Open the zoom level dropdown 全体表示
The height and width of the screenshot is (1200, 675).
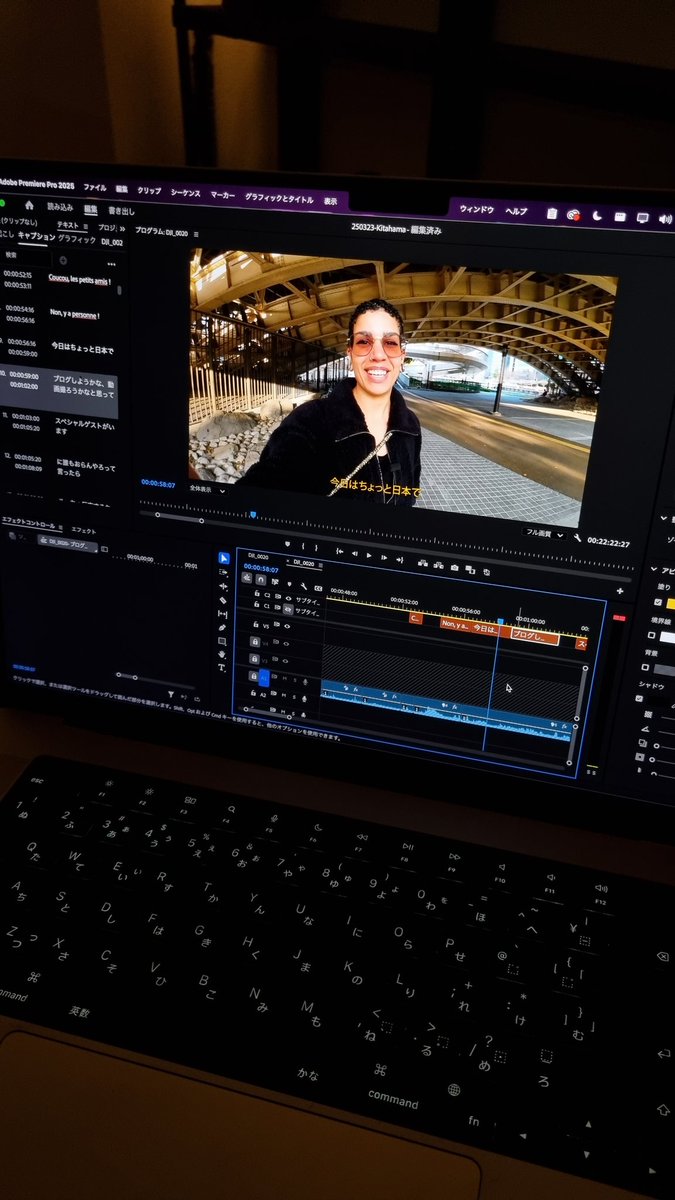coord(207,490)
